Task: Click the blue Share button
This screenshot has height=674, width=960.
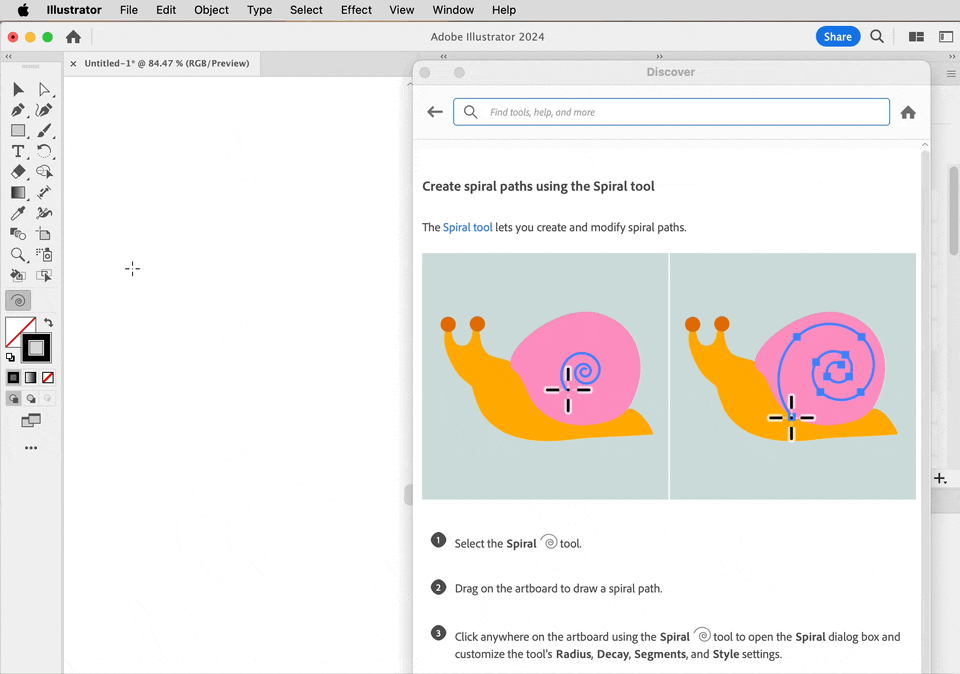Action: (x=838, y=37)
